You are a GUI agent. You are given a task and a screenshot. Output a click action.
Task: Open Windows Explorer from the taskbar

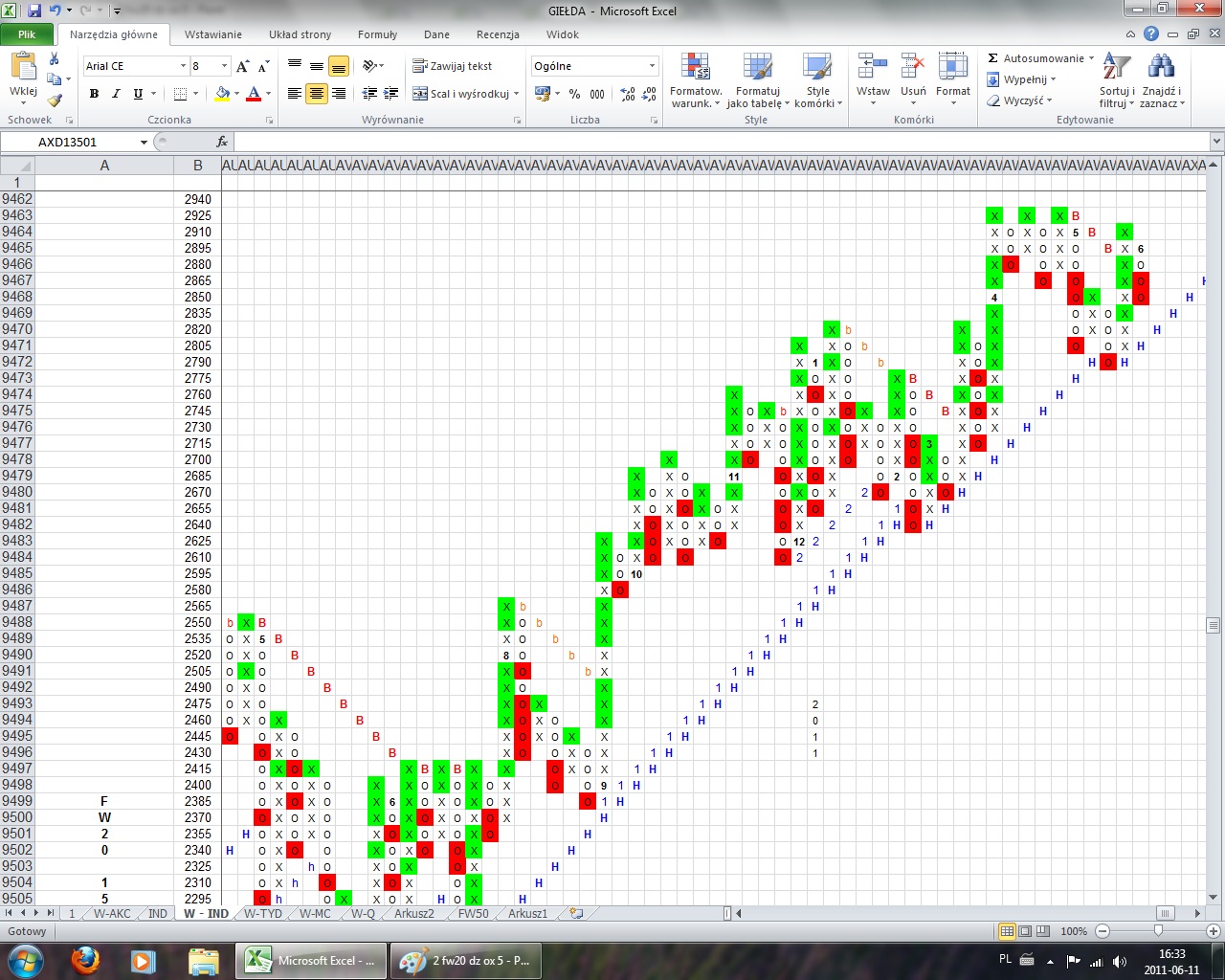coord(204,960)
